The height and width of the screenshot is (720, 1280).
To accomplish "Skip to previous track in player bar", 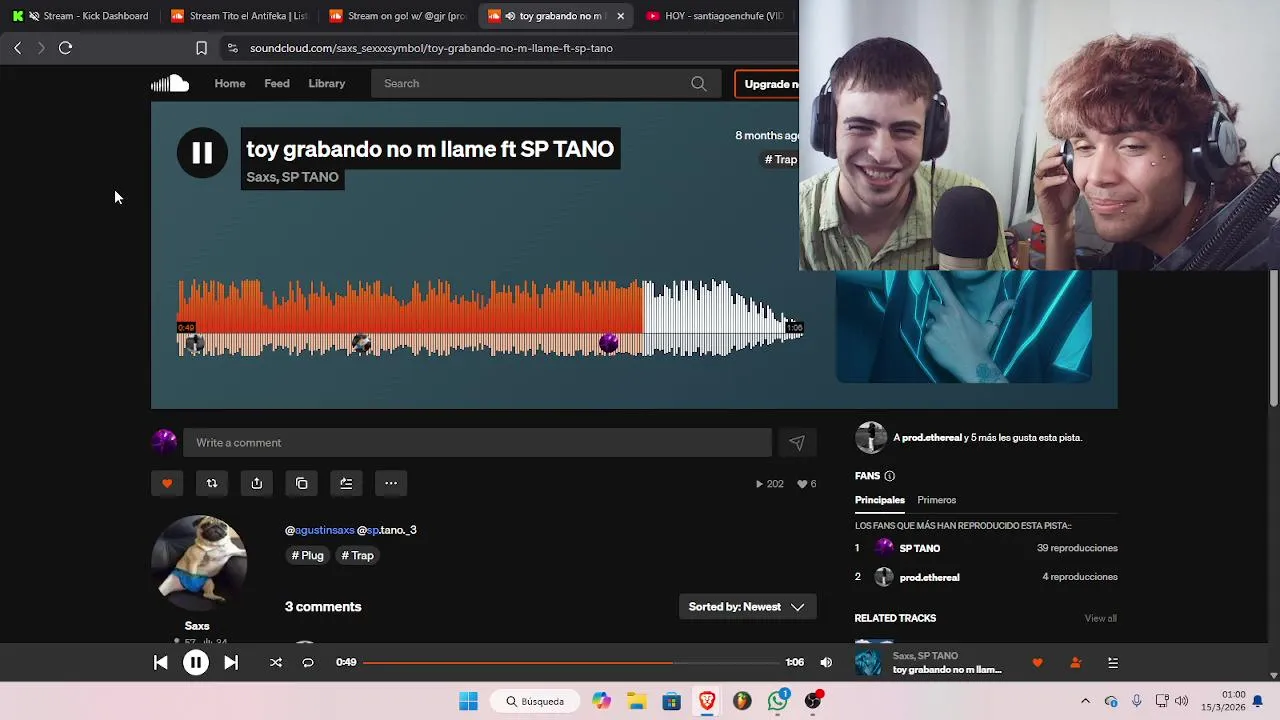I will [x=160, y=662].
